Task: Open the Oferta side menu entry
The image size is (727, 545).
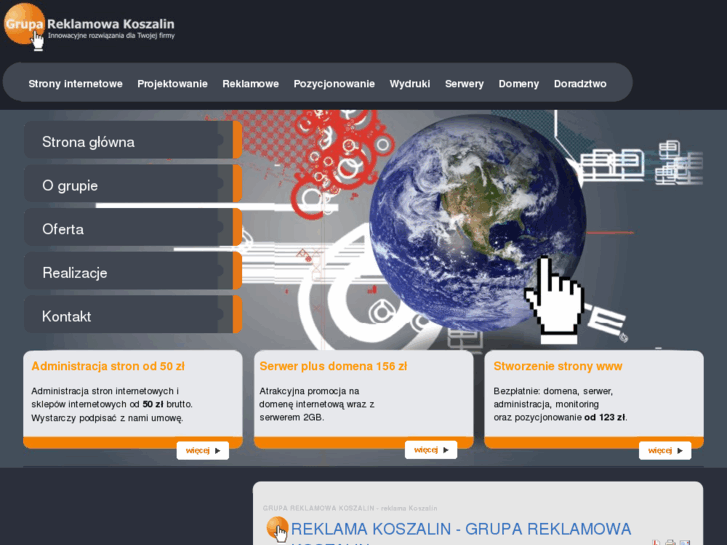Action: click(133, 227)
